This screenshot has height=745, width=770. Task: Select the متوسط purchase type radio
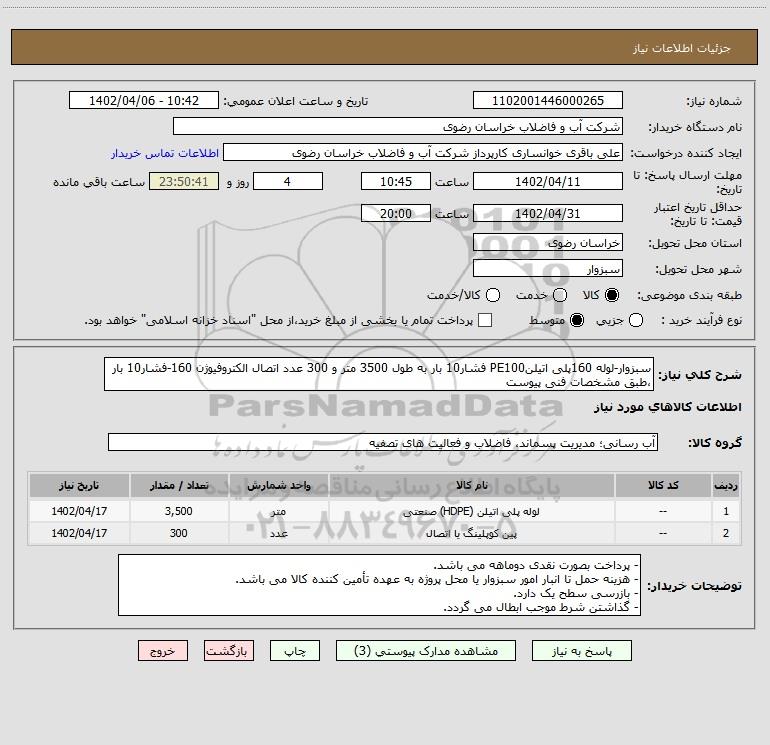point(577,320)
